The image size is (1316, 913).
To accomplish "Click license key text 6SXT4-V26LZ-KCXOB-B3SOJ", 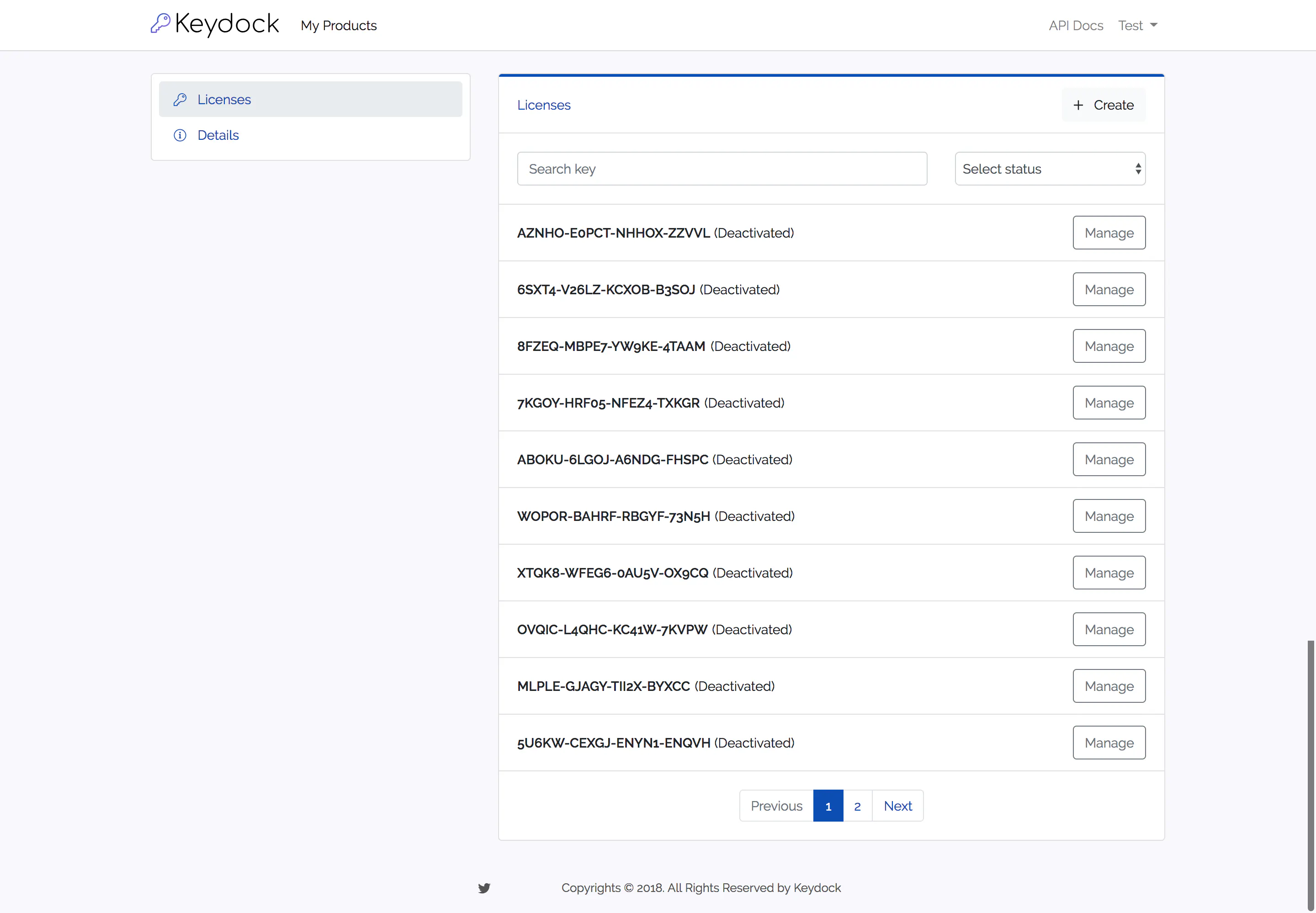I will pos(606,289).
